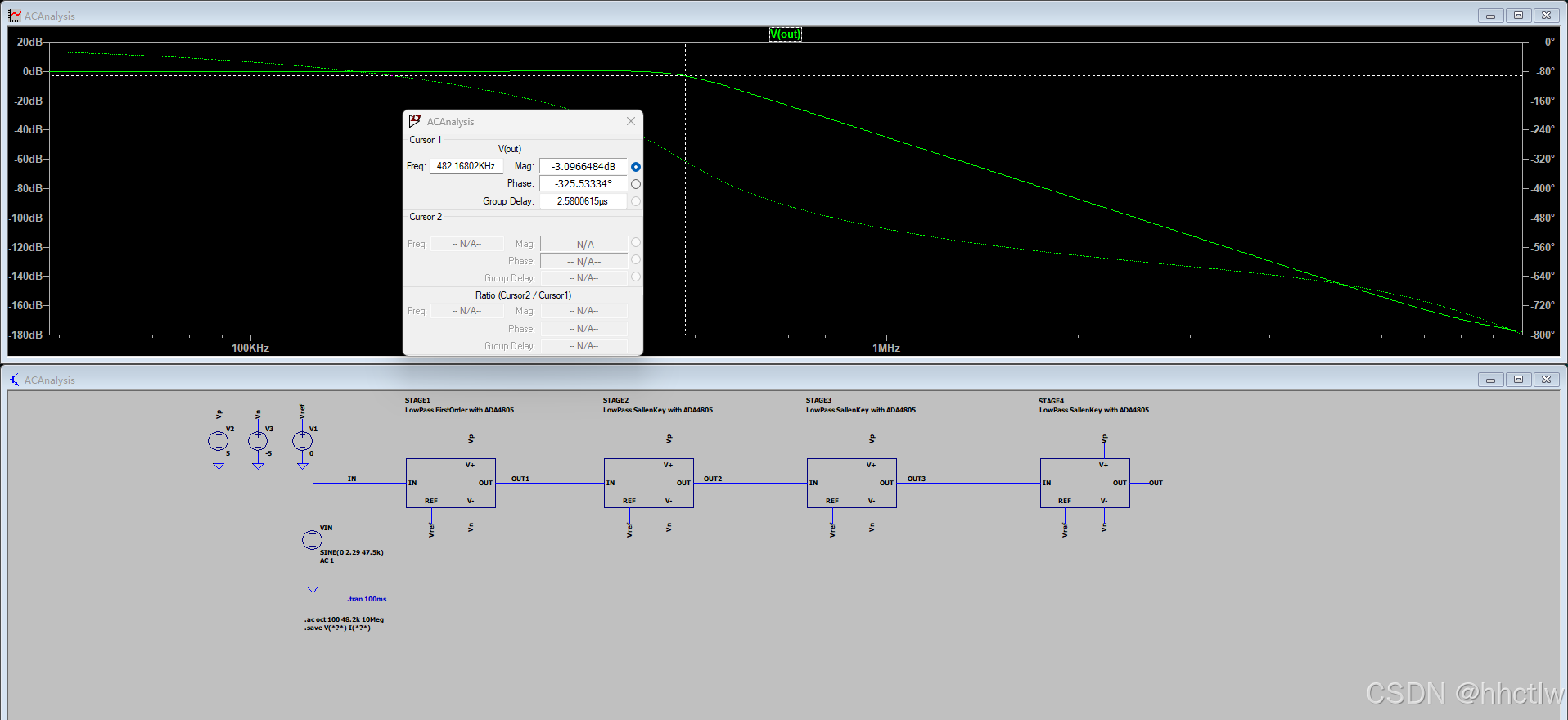Restore the waveform plot window size

(1518, 16)
